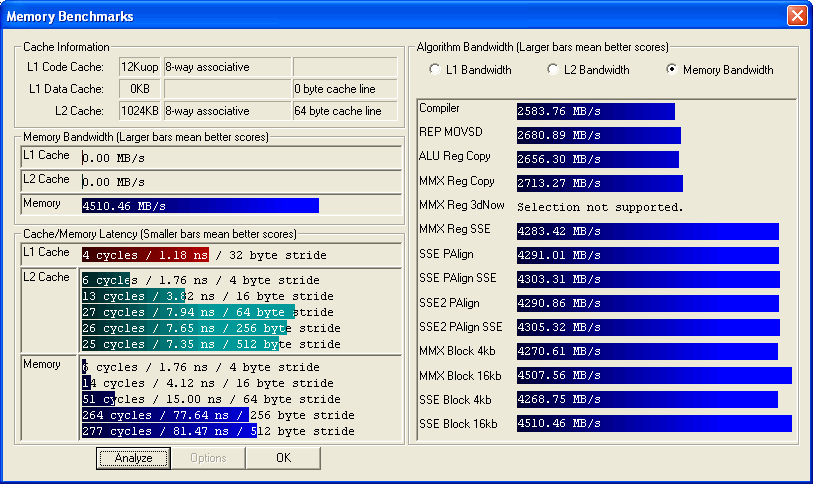Click the L1 Code Cache 12Kuop field
Viewport: 813px width, 484px height.
click(139, 67)
